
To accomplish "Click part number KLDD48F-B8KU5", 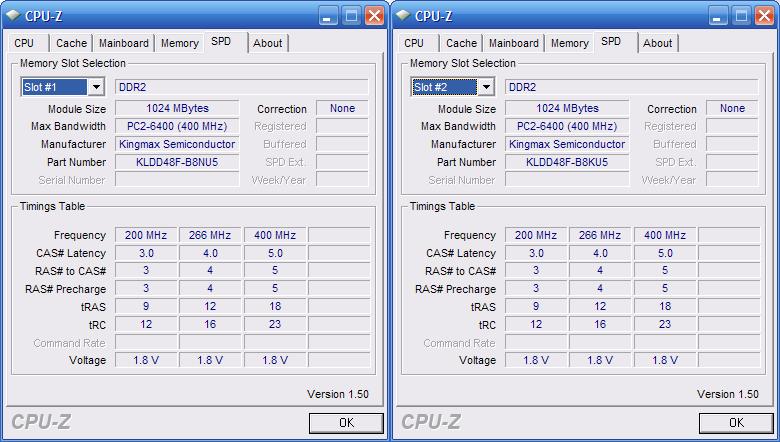I will tap(567, 162).
